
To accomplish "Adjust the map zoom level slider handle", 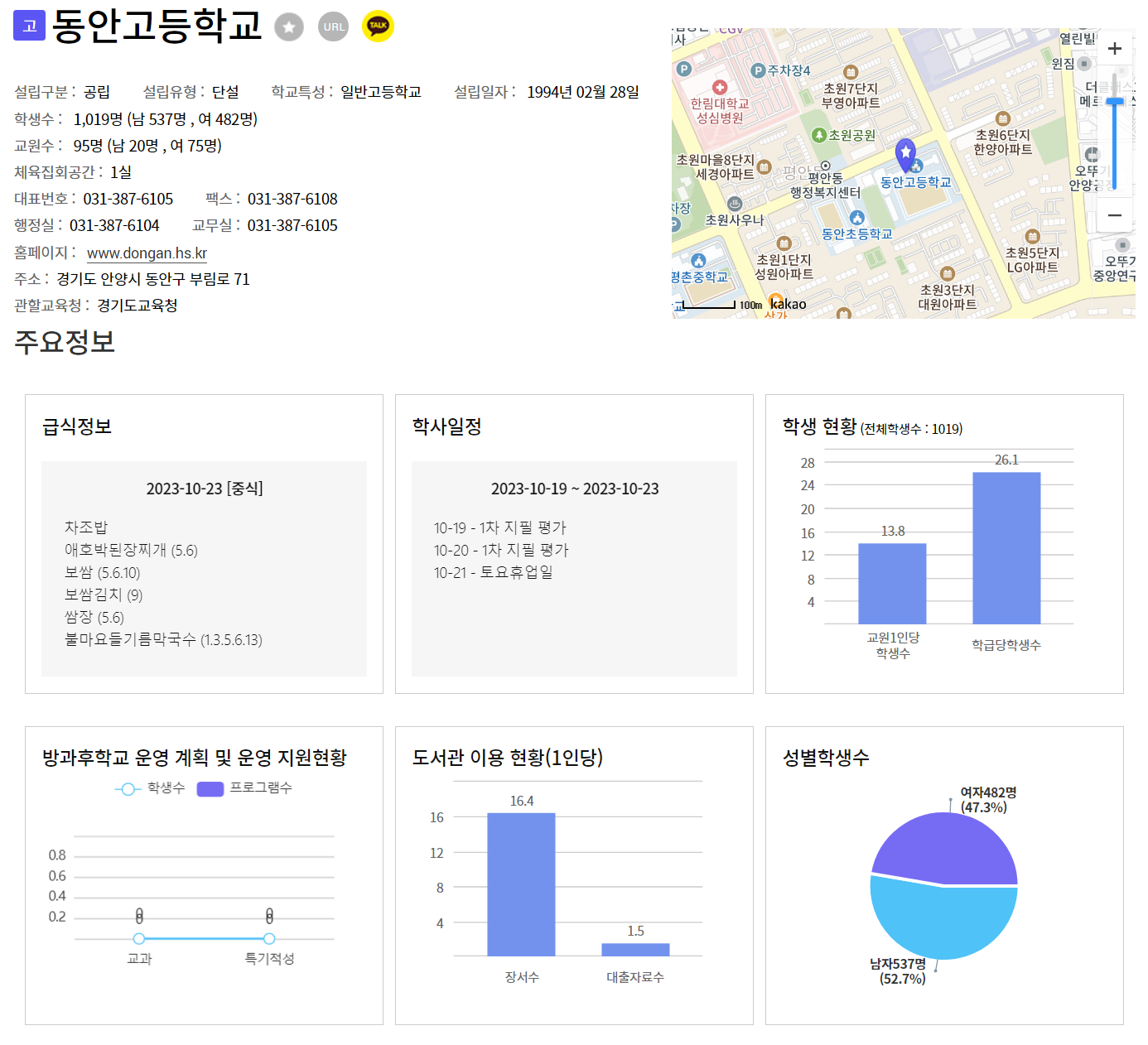I will click(1115, 101).
